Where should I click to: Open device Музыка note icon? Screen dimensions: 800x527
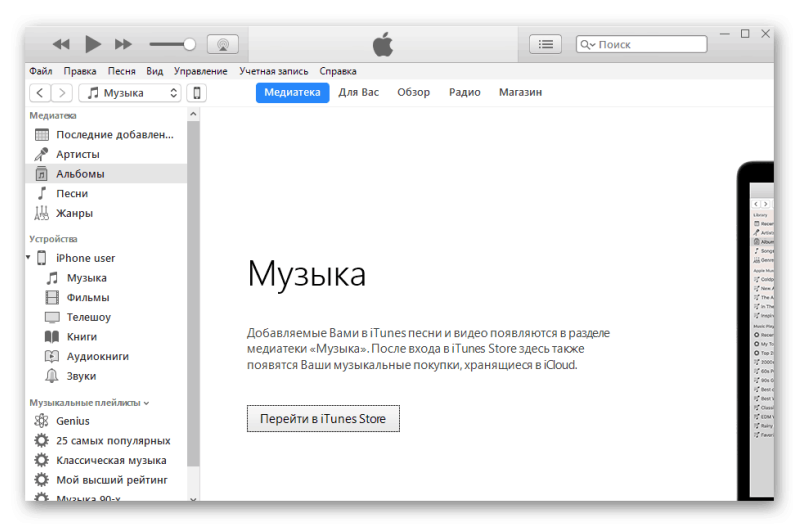[x=52, y=278]
